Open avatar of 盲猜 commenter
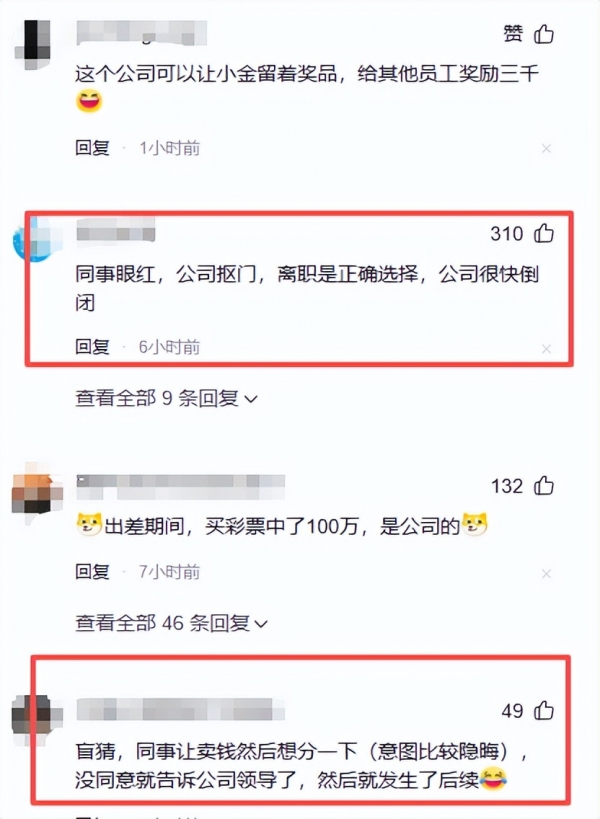This screenshot has height=819, width=600. pyautogui.click(x=37, y=717)
